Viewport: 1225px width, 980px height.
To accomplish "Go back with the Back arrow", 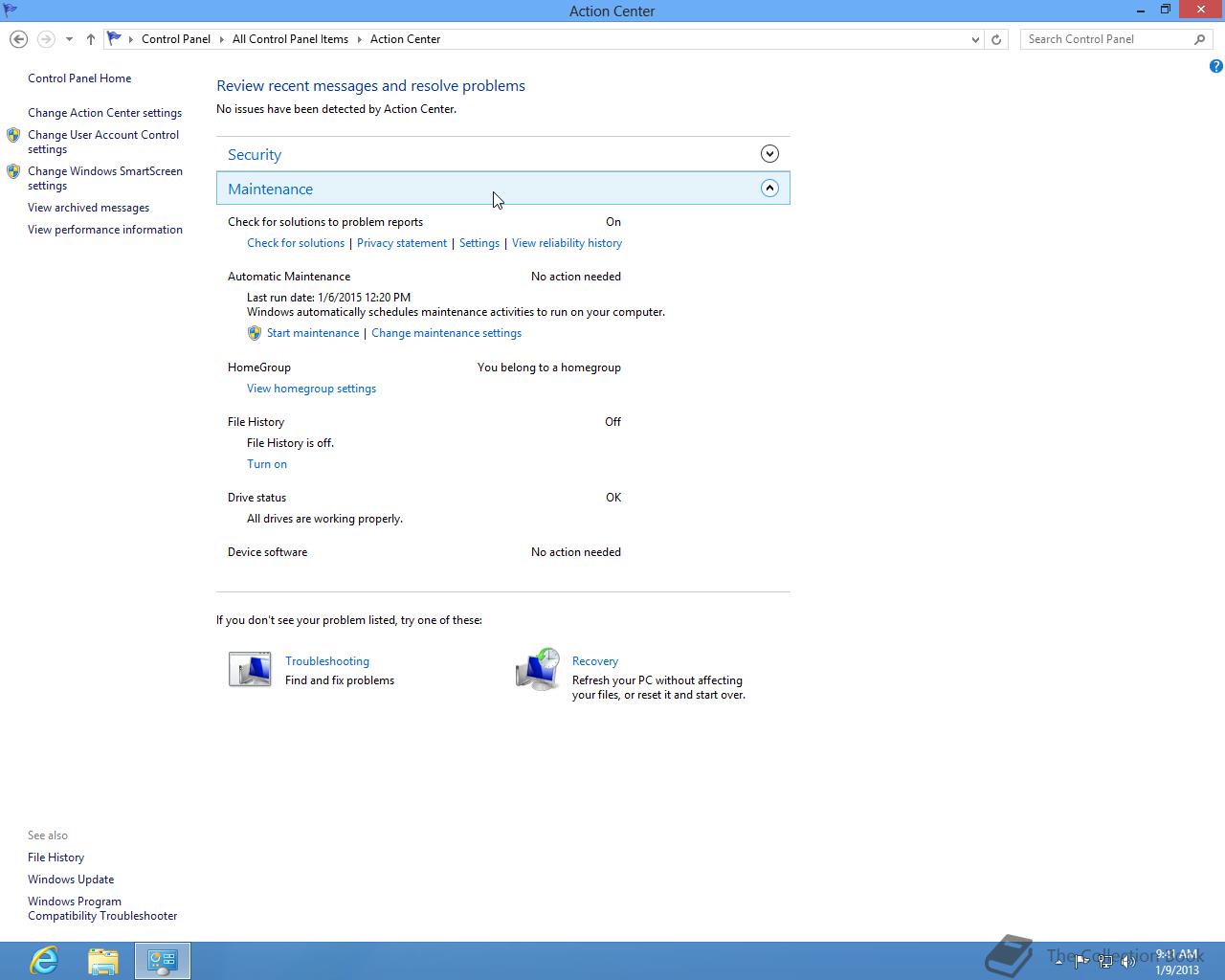I will pyautogui.click(x=18, y=39).
